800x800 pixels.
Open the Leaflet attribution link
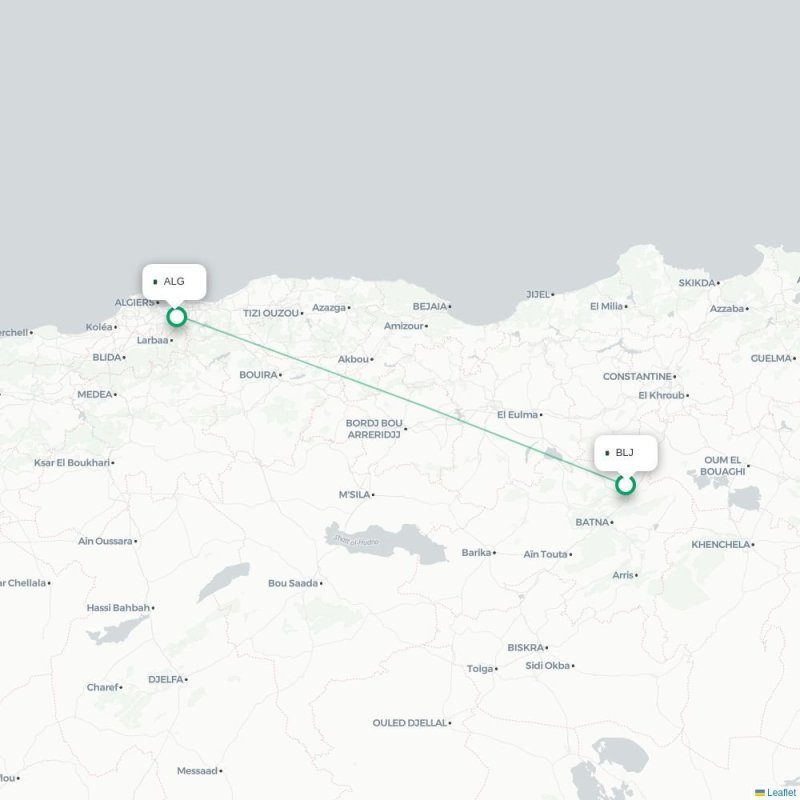pyautogui.click(x=783, y=792)
